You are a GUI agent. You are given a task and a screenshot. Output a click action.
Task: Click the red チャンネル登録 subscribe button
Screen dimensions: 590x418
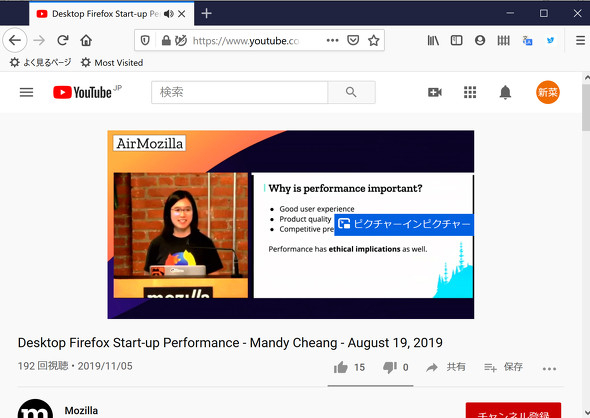[x=513, y=410]
